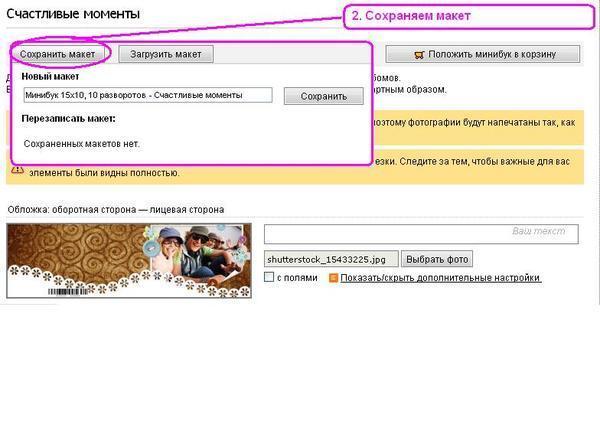This screenshot has height=441, width=600.
Task: Toggle the "с полями" checkbox
Action: coord(269,277)
